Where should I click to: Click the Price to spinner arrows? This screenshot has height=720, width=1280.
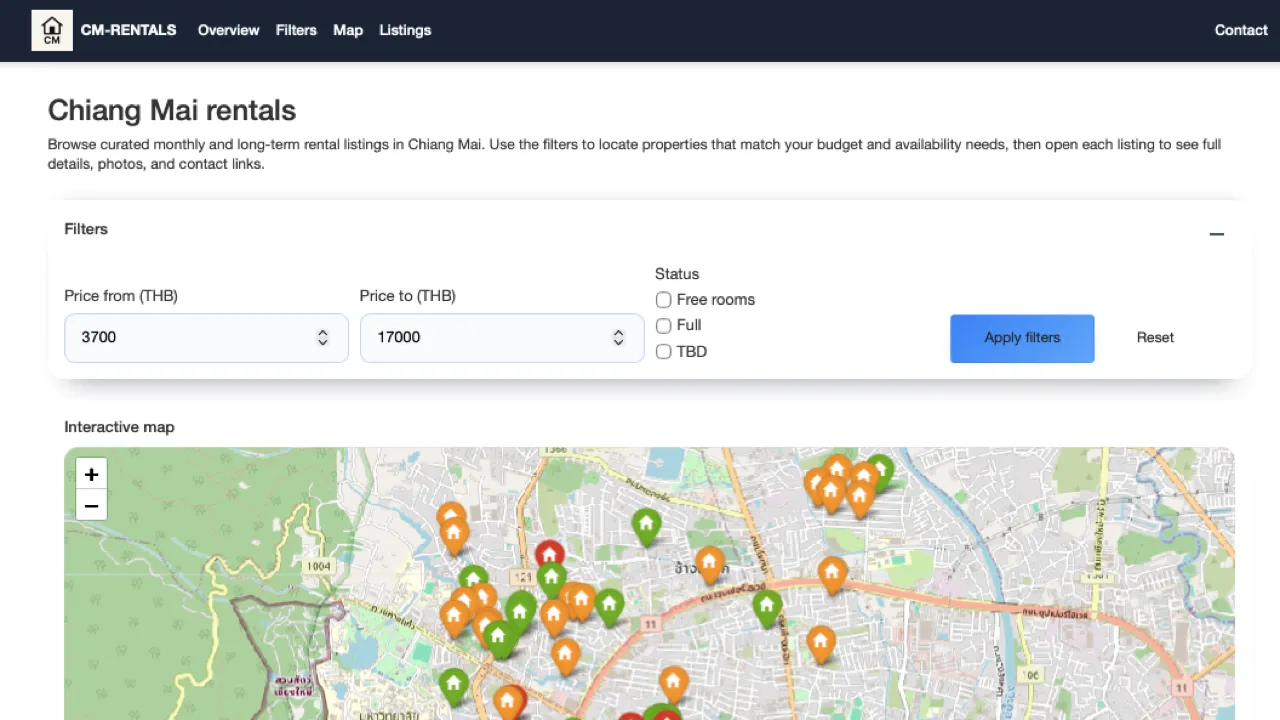(x=618, y=338)
